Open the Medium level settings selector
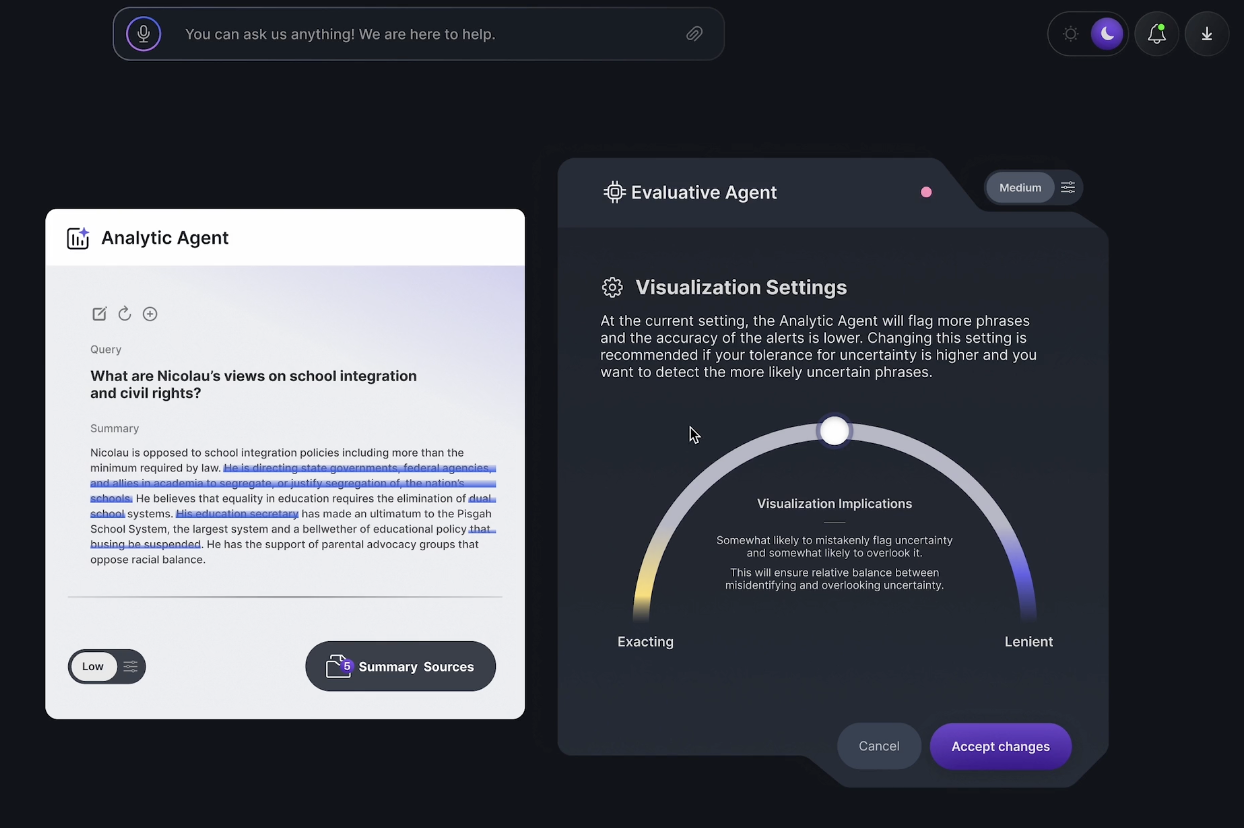 [1020, 188]
